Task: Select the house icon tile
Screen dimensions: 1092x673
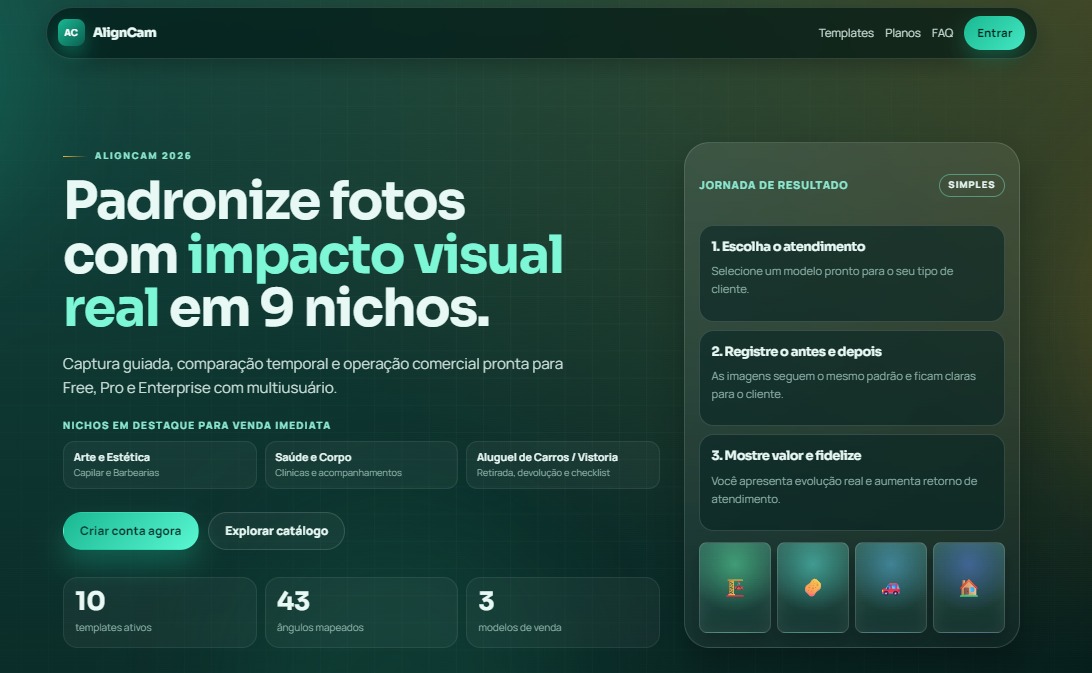Action: click(968, 587)
